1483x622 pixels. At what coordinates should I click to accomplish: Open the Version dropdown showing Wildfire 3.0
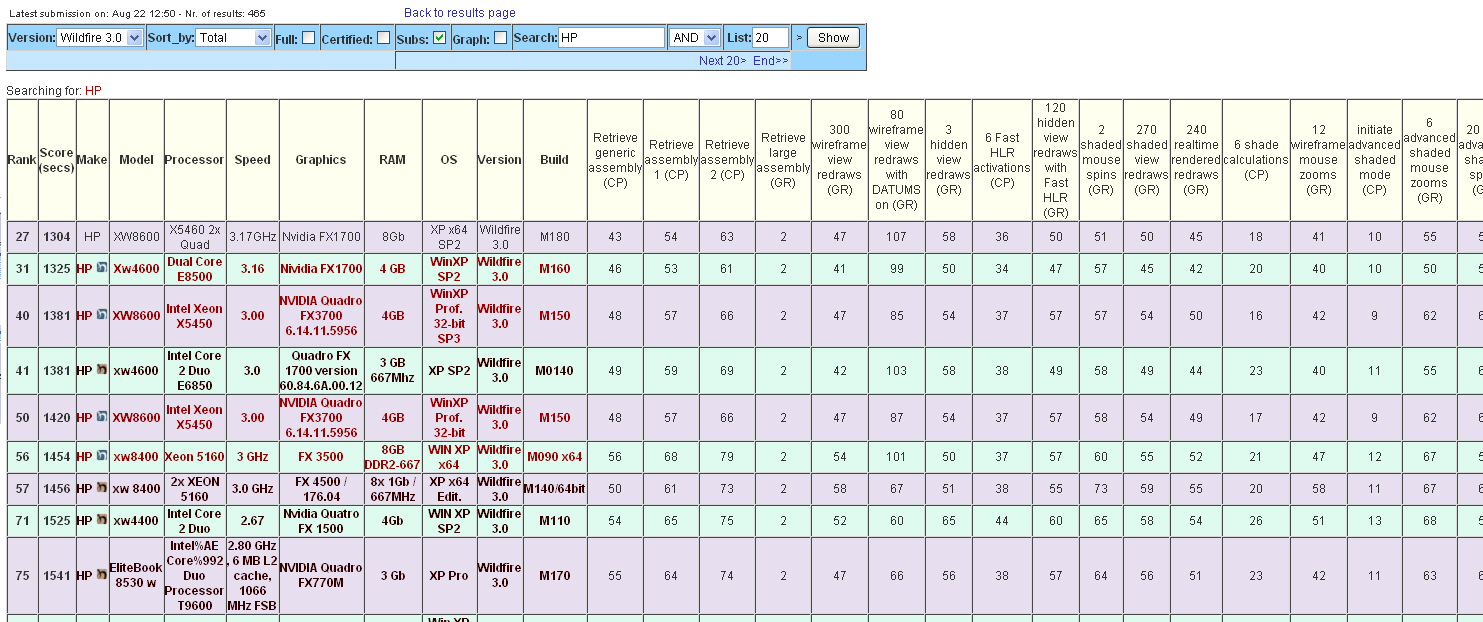tap(100, 38)
